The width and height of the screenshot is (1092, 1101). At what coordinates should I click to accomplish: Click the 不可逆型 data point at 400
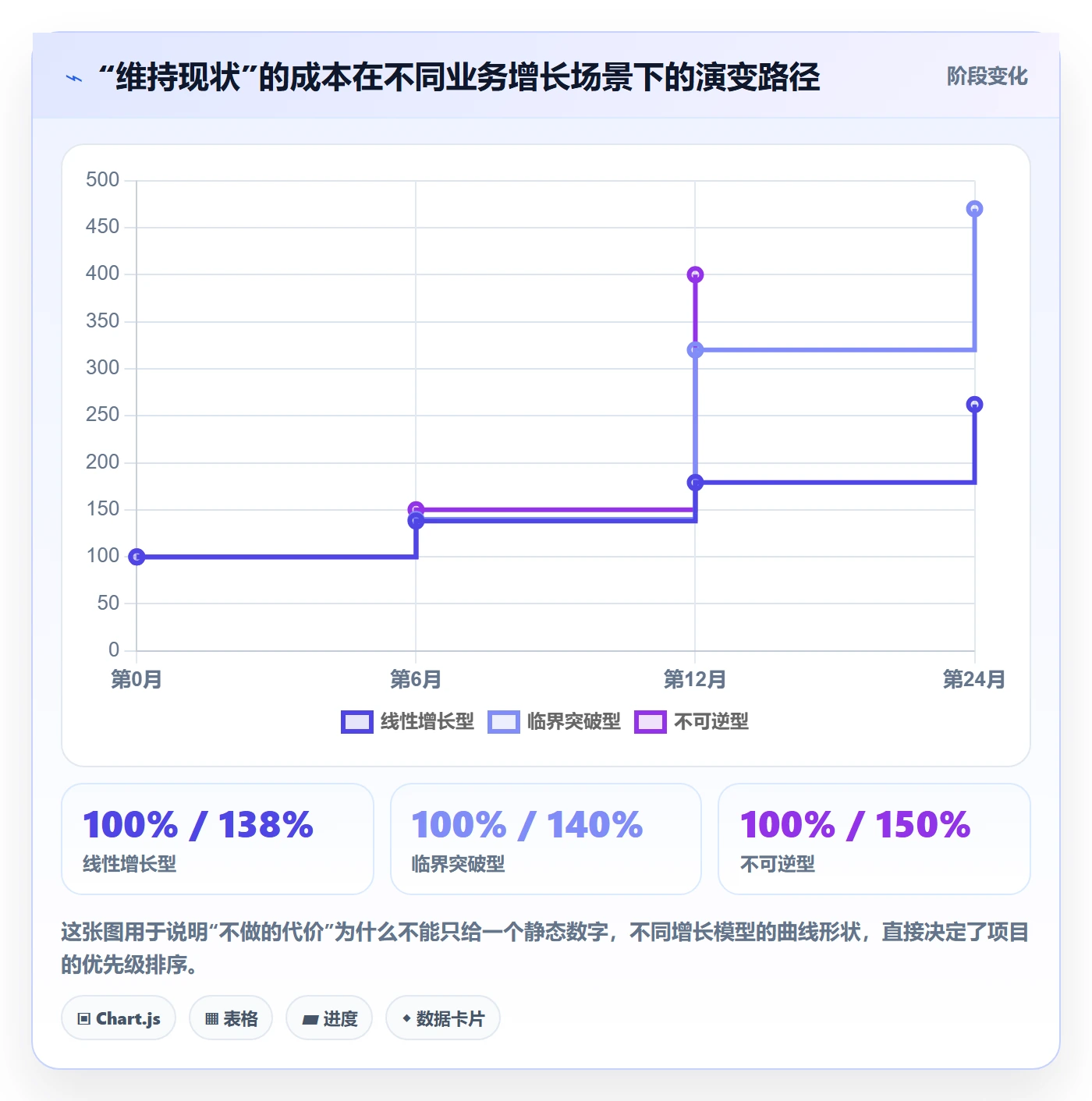click(x=695, y=274)
